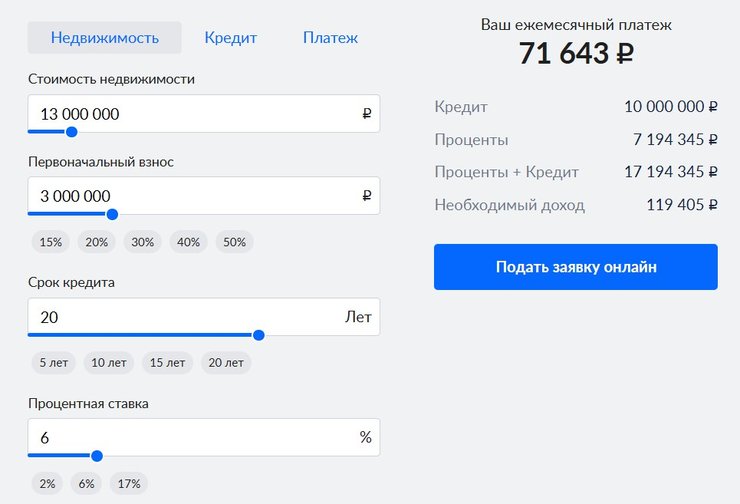Click the down payment slider handle
Screen dimensions: 740x504
coord(112,214)
